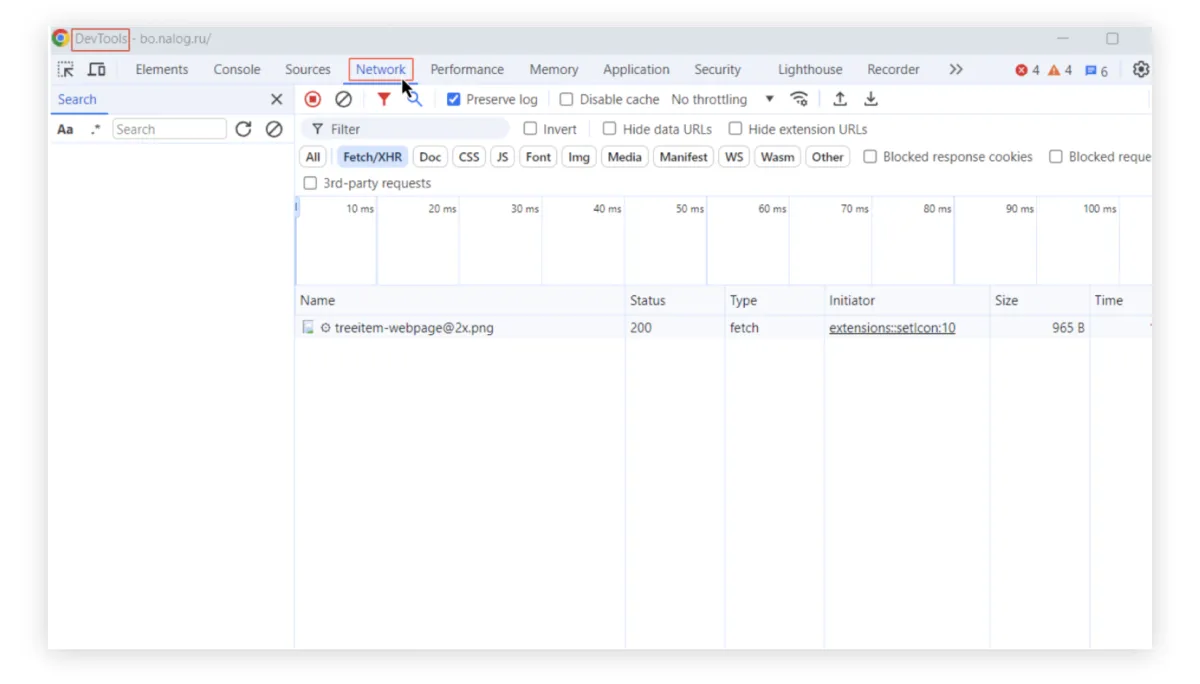This screenshot has width=1200, height=684.
Task: Select the Img request type filter
Action: pos(578,157)
